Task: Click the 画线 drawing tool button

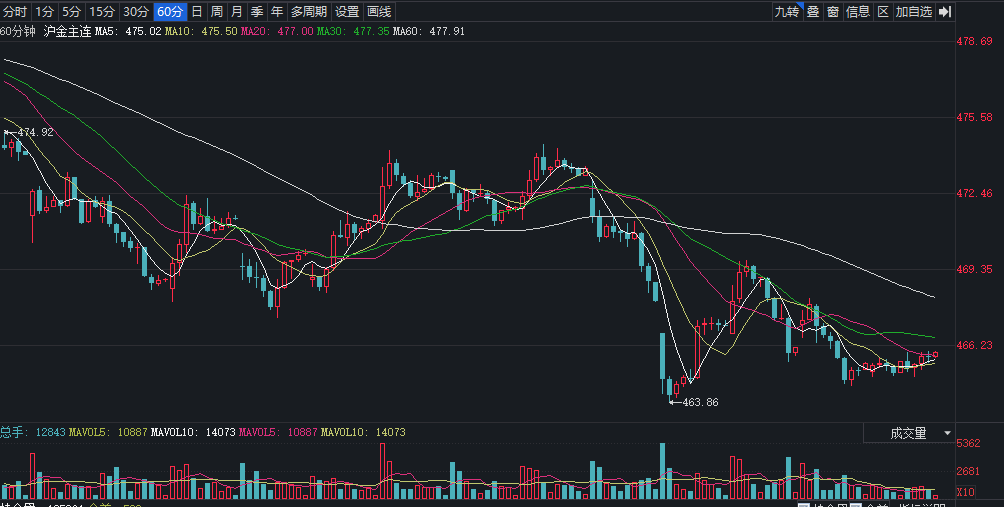Action: 379,12
